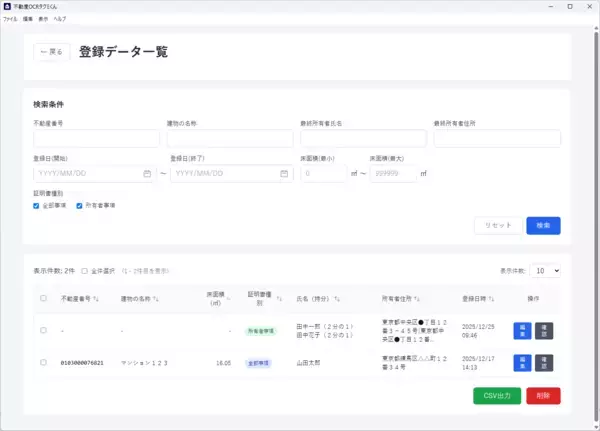Uncheck the 所有者事項 certificate type checkbox

tap(79, 206)
